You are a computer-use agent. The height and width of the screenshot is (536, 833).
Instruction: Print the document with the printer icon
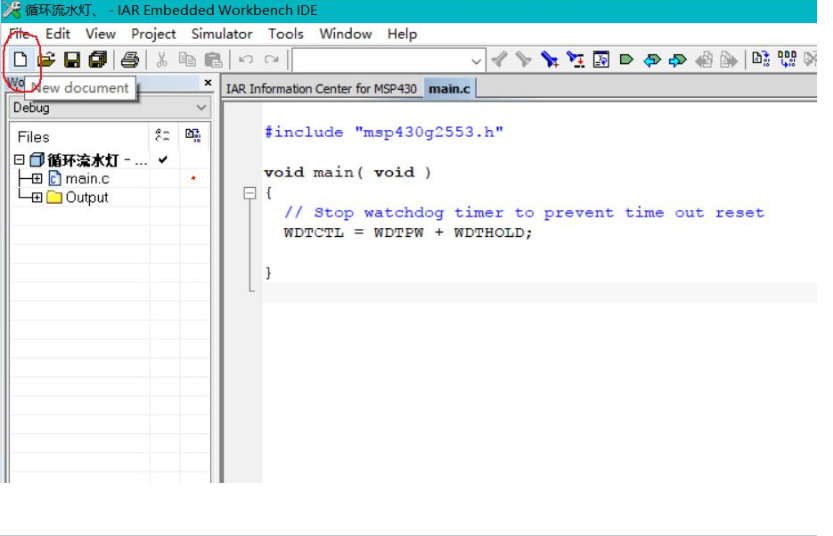pos(129,59)
